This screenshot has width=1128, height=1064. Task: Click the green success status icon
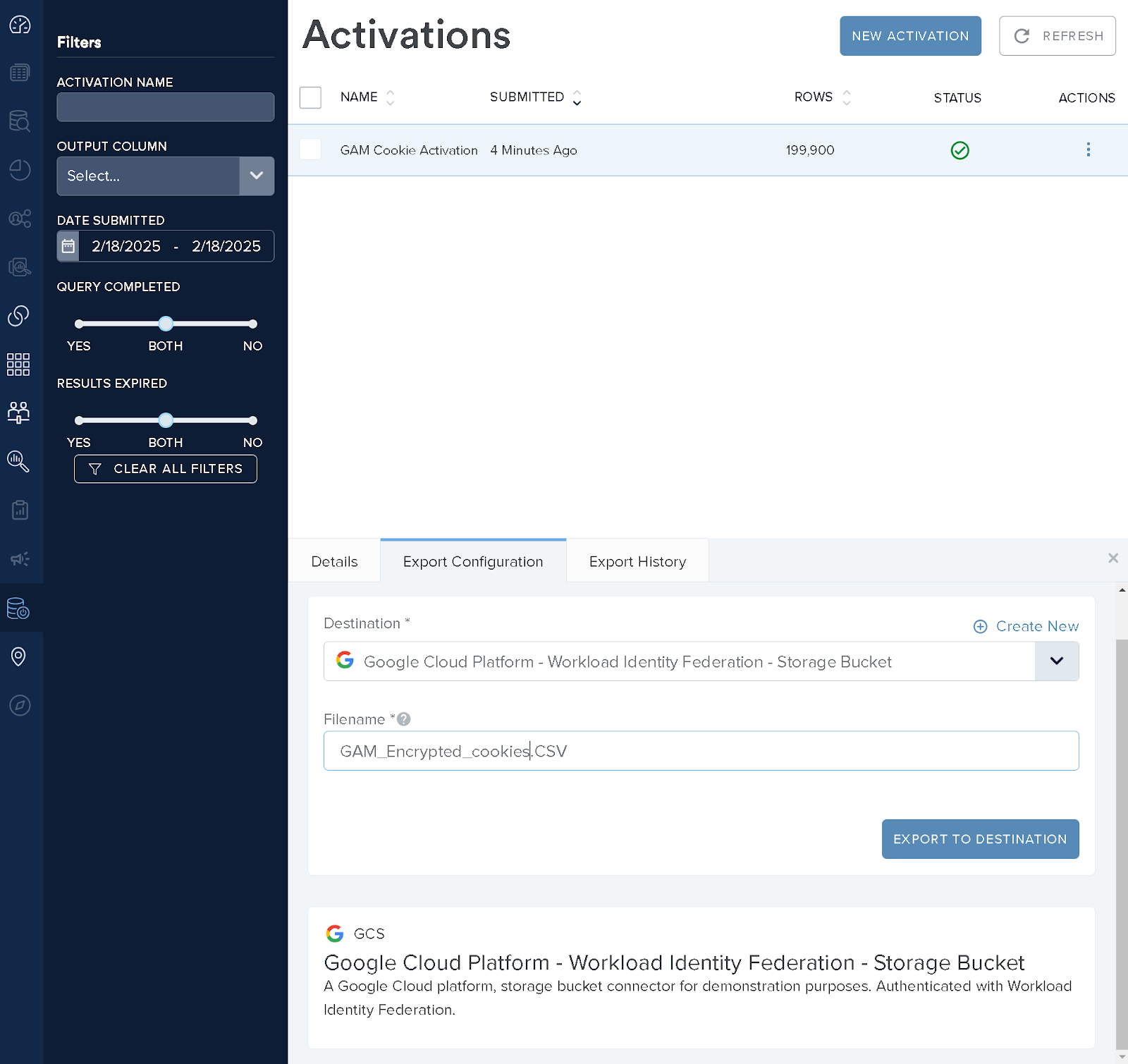960,150
